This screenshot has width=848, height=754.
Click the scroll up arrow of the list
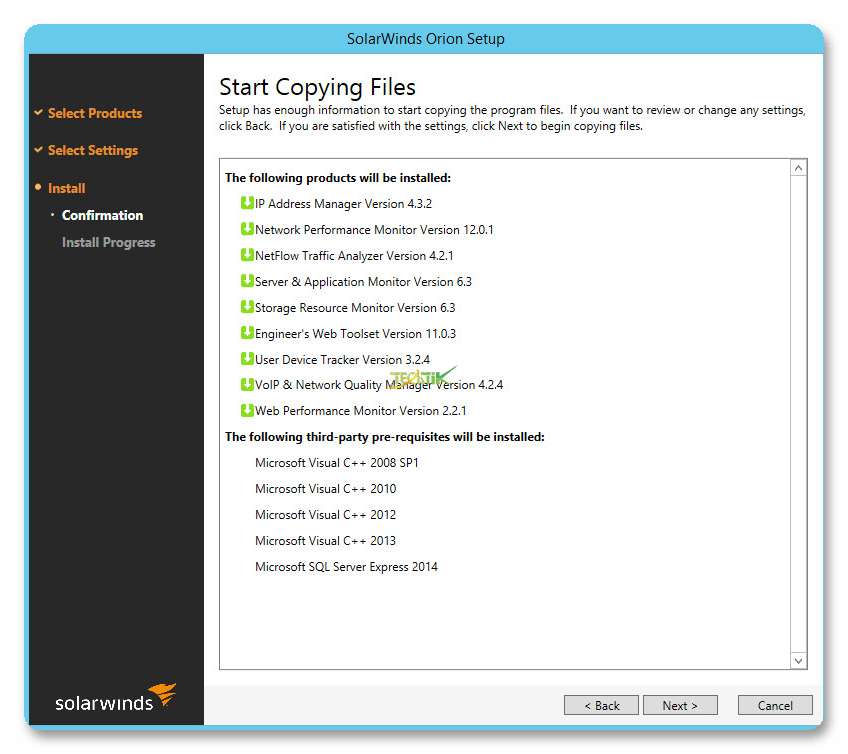(798, 168)
